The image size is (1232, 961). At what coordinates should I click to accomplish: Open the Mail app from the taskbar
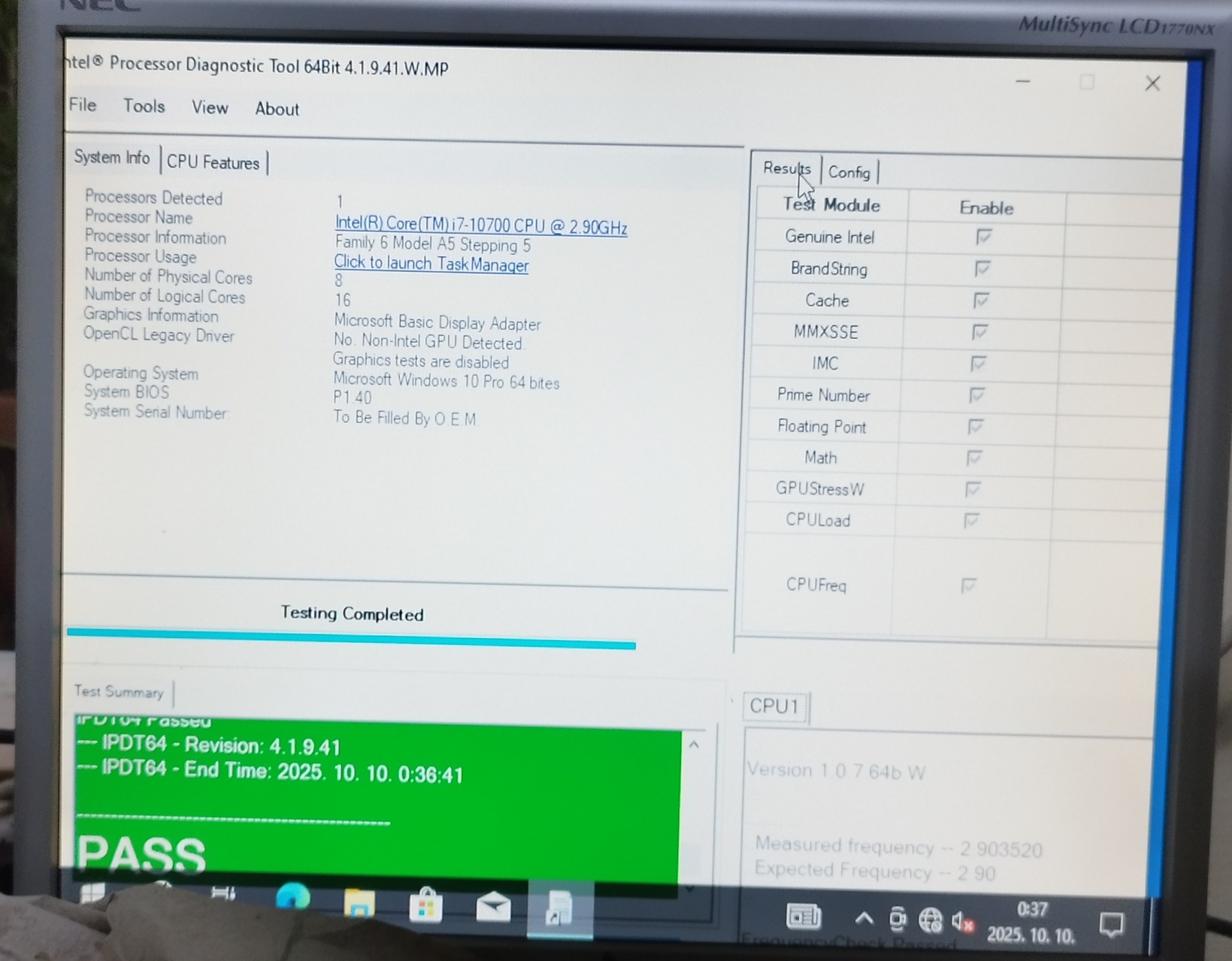493,908
